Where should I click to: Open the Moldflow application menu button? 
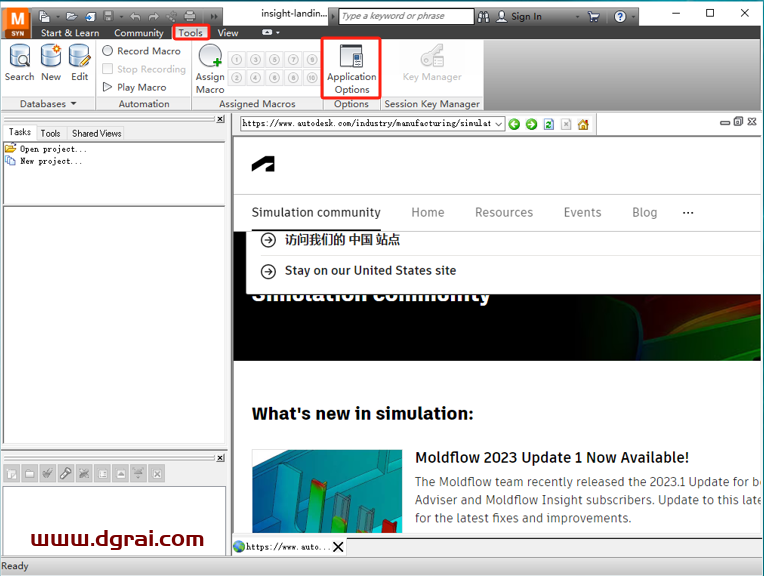(x=18, y=23)
